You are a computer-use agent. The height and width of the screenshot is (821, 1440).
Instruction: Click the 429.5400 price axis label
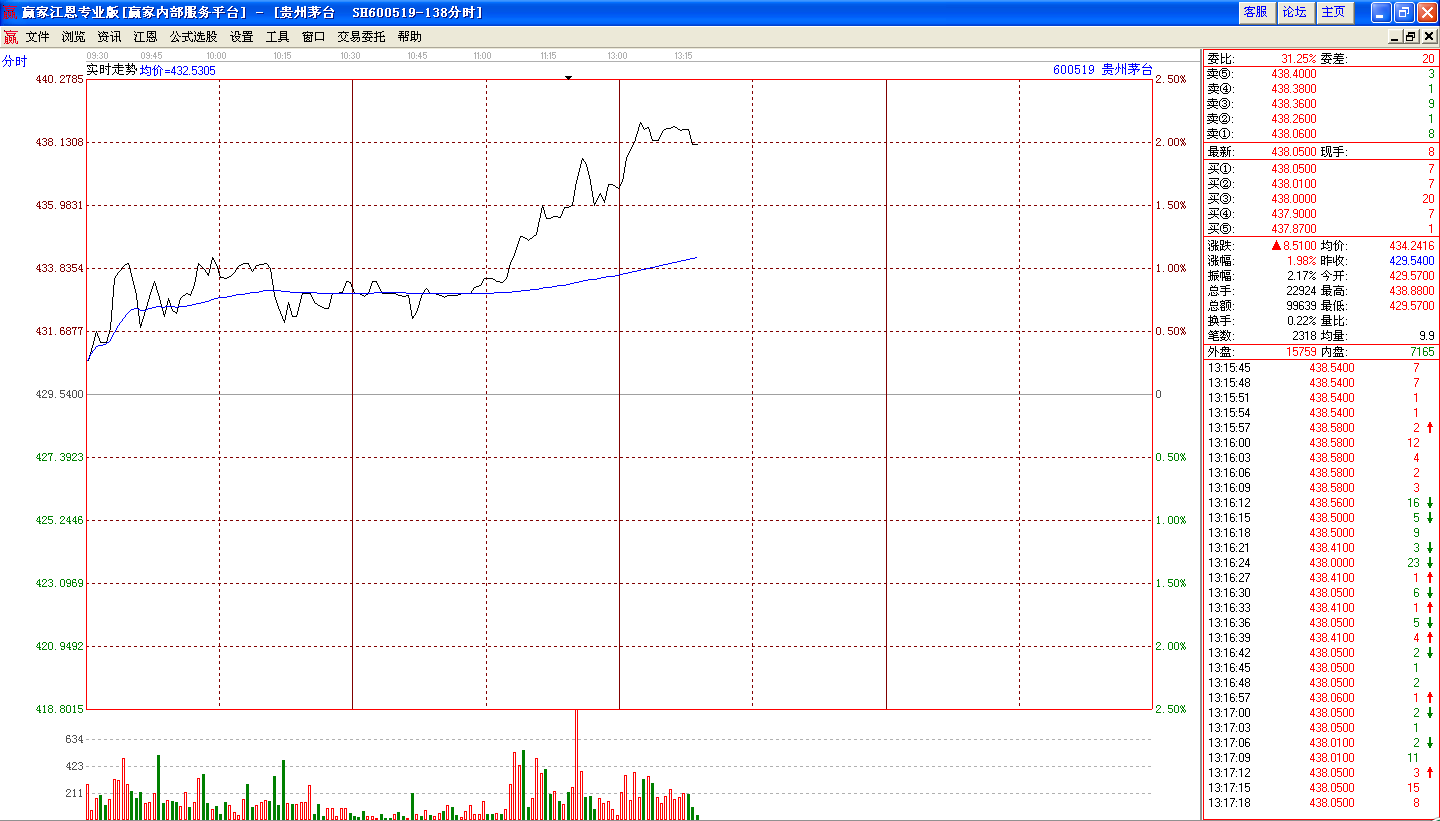(x=60, y=394)
